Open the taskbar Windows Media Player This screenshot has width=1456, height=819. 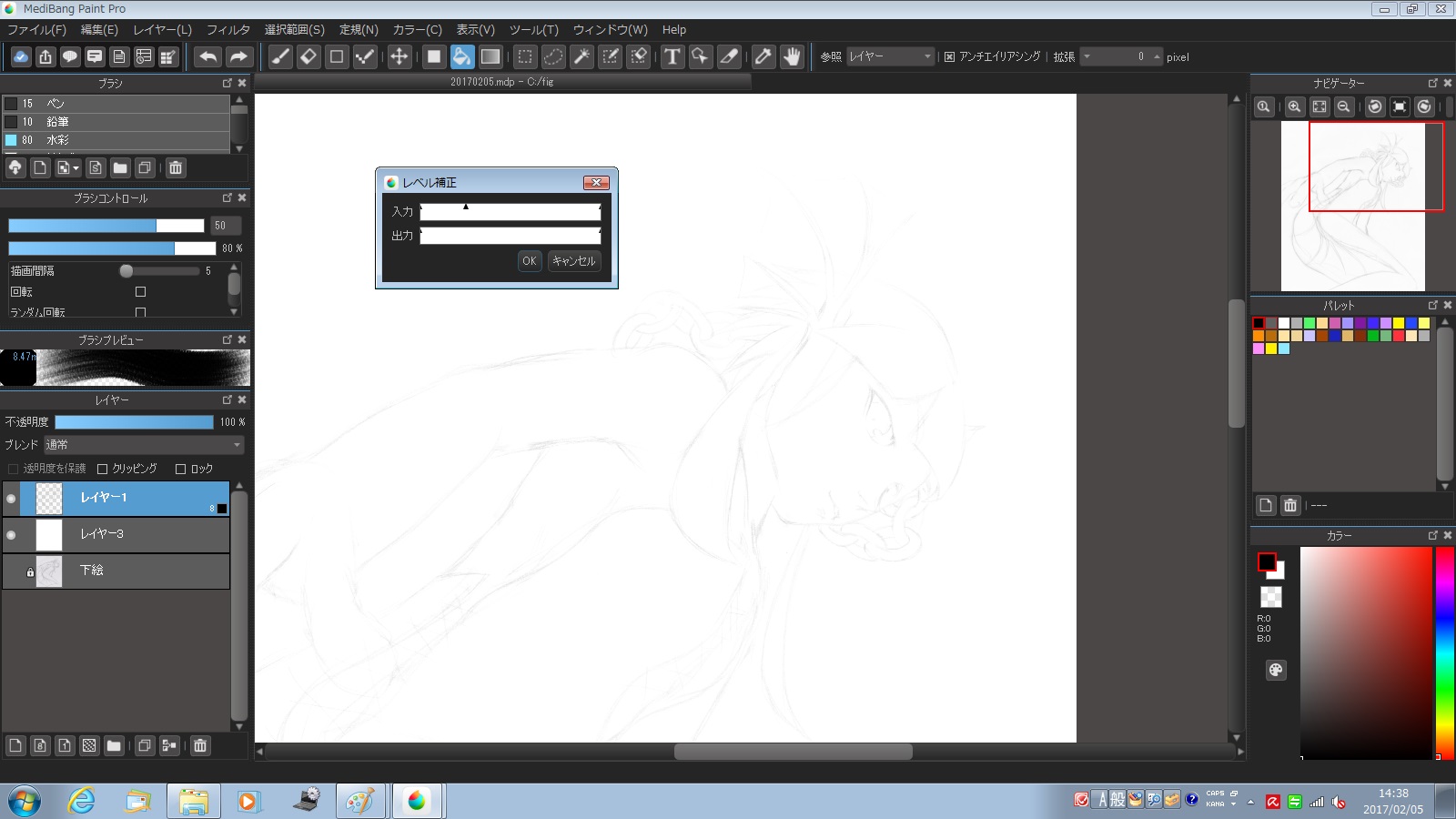click(248, 801)
